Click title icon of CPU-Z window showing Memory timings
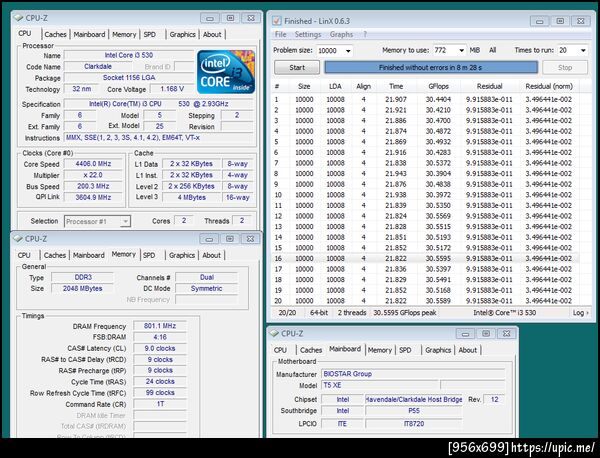The image size is (600, 458). [18, 239]
